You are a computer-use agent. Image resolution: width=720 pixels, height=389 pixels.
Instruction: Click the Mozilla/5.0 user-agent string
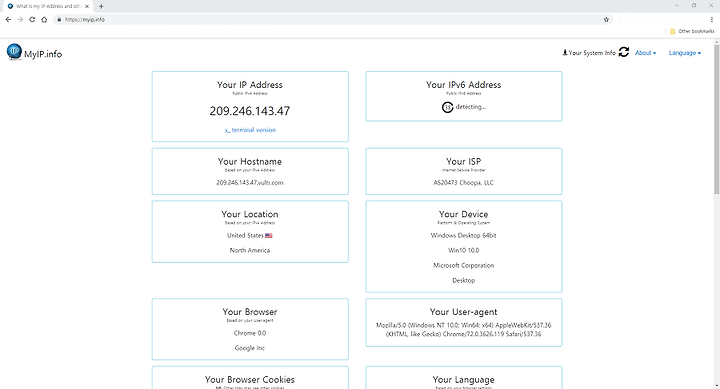tap(463, 329)
